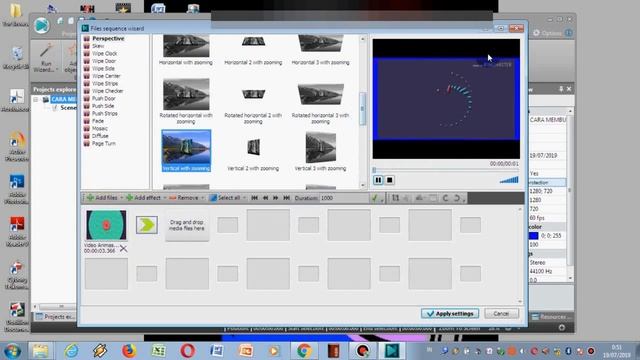Move to previous item icon
The image size is (640, 360).
point(265,198)
